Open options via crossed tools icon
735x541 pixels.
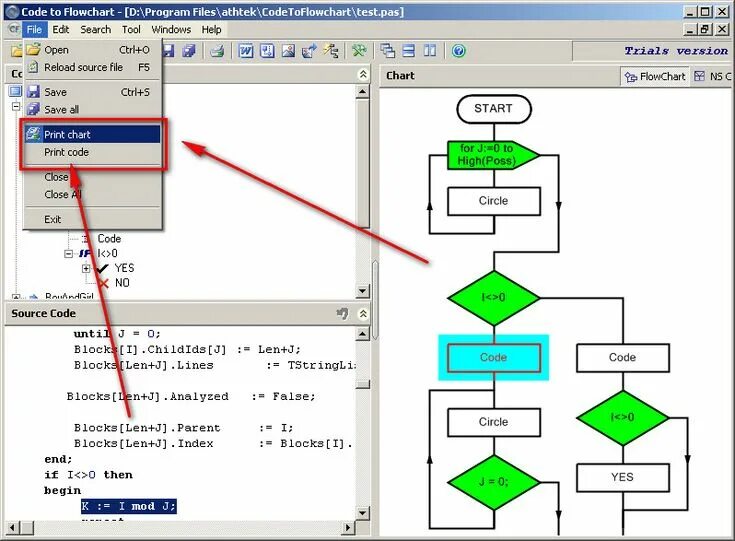pos(359,51)
